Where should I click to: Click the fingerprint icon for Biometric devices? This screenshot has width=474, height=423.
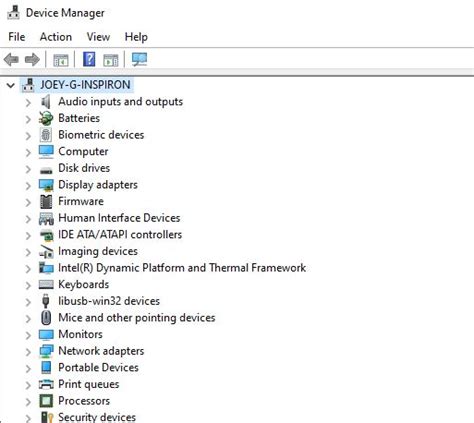click(x=46, y=135)
